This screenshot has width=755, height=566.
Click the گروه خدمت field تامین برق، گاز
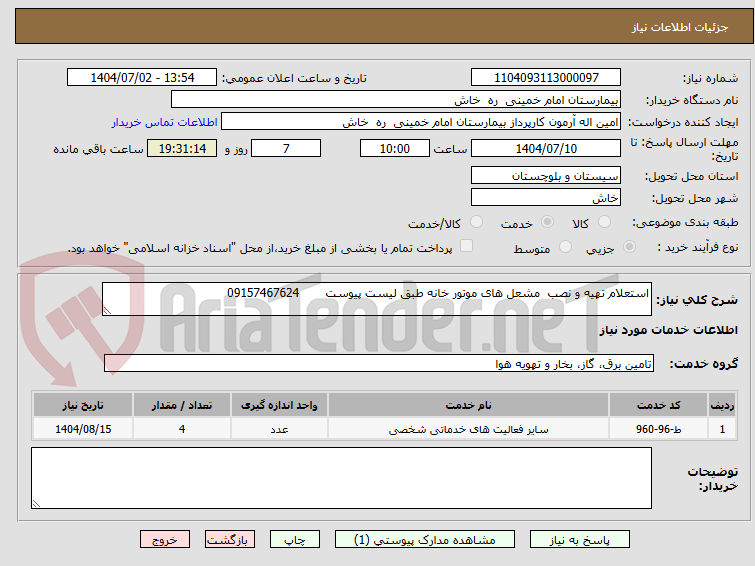pos(379,363)
